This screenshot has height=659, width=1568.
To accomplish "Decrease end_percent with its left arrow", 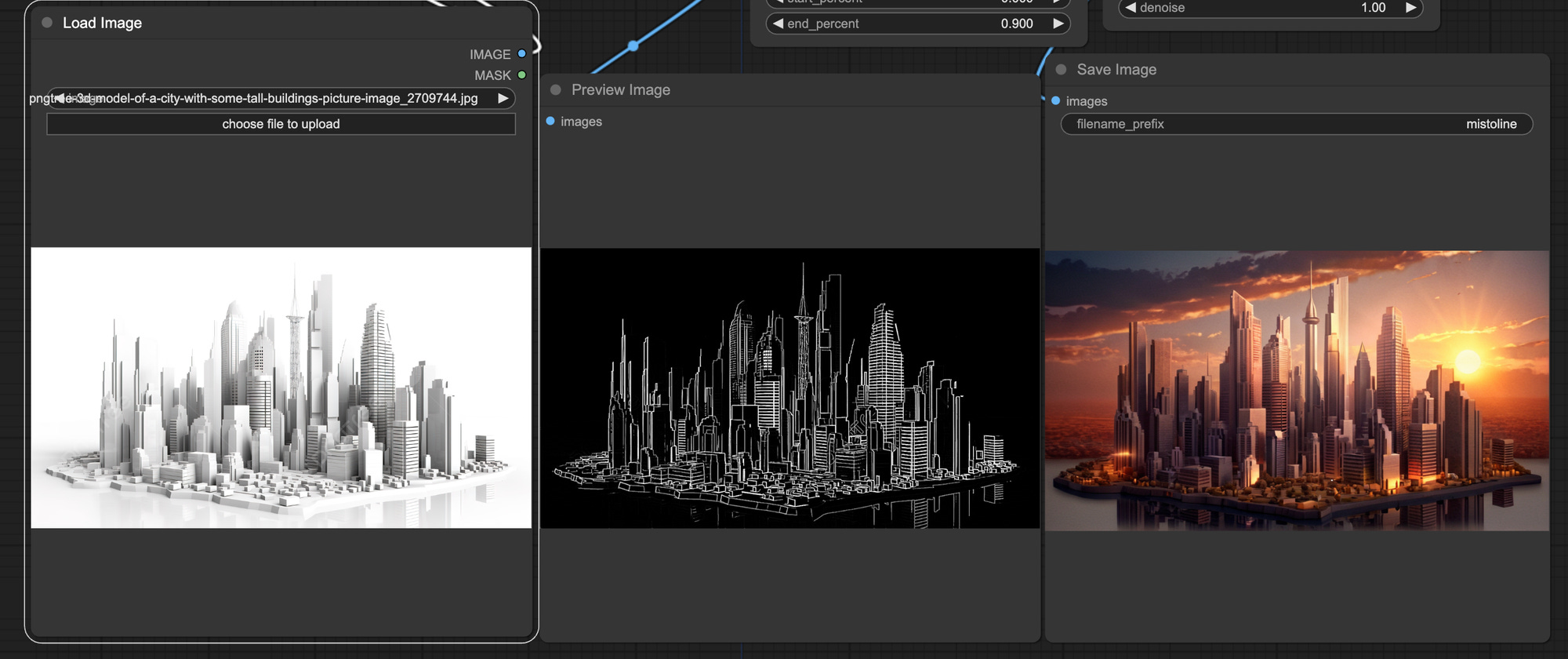I will 778,24.
